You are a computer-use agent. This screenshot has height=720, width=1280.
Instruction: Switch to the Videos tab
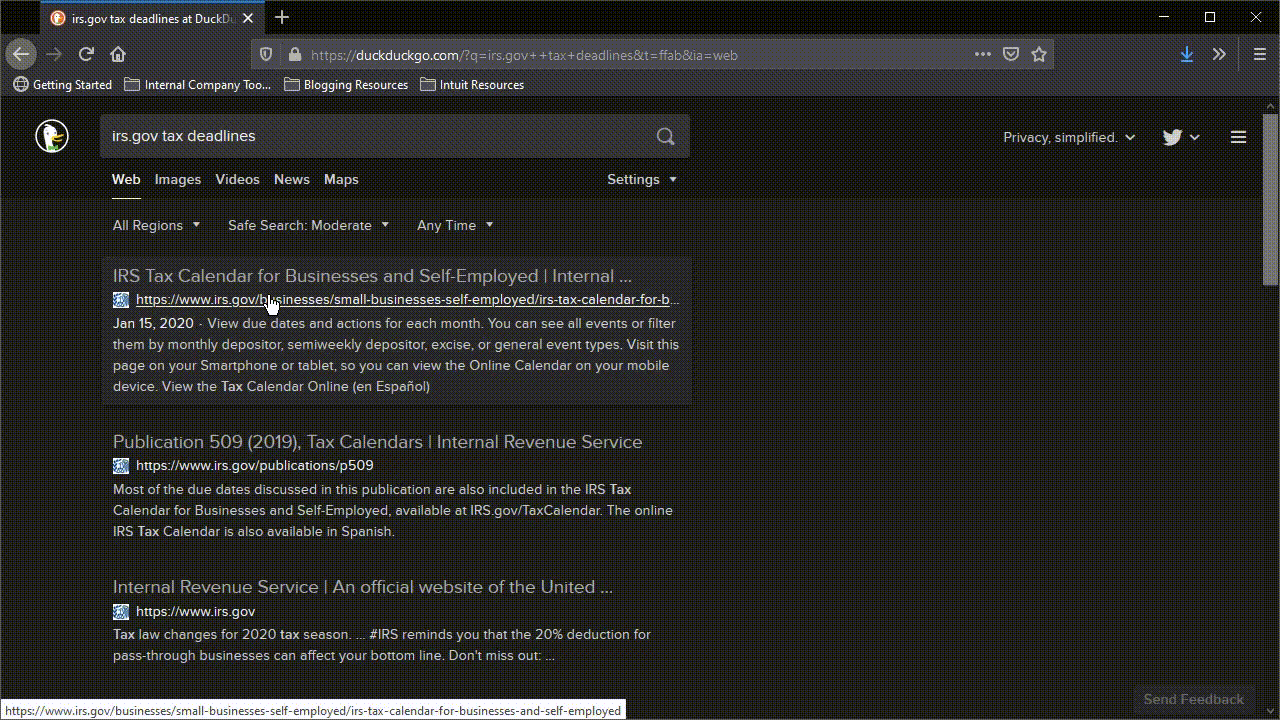[x=237, y=179]
